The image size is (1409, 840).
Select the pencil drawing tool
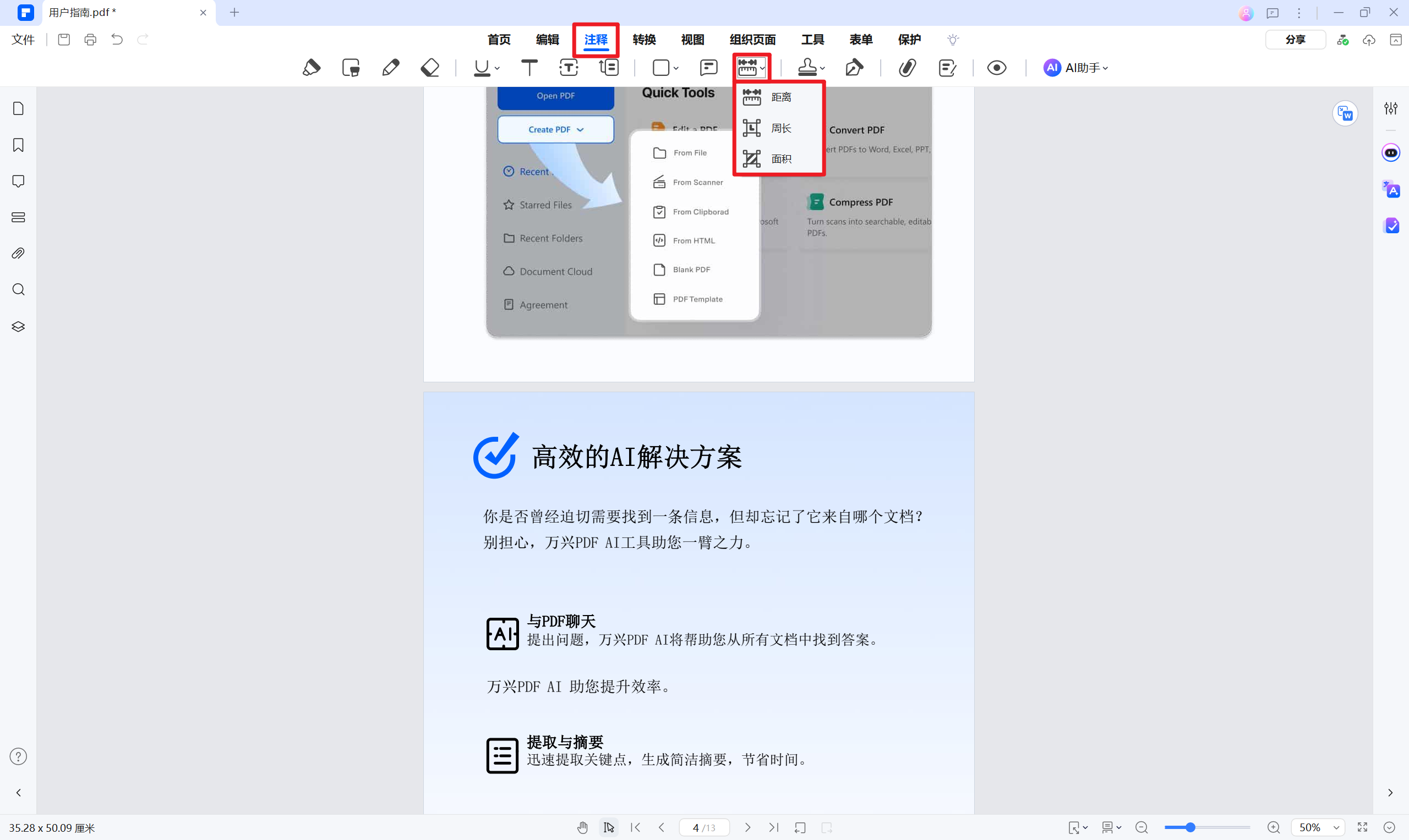pyautogui.click(x=391, y=67)
